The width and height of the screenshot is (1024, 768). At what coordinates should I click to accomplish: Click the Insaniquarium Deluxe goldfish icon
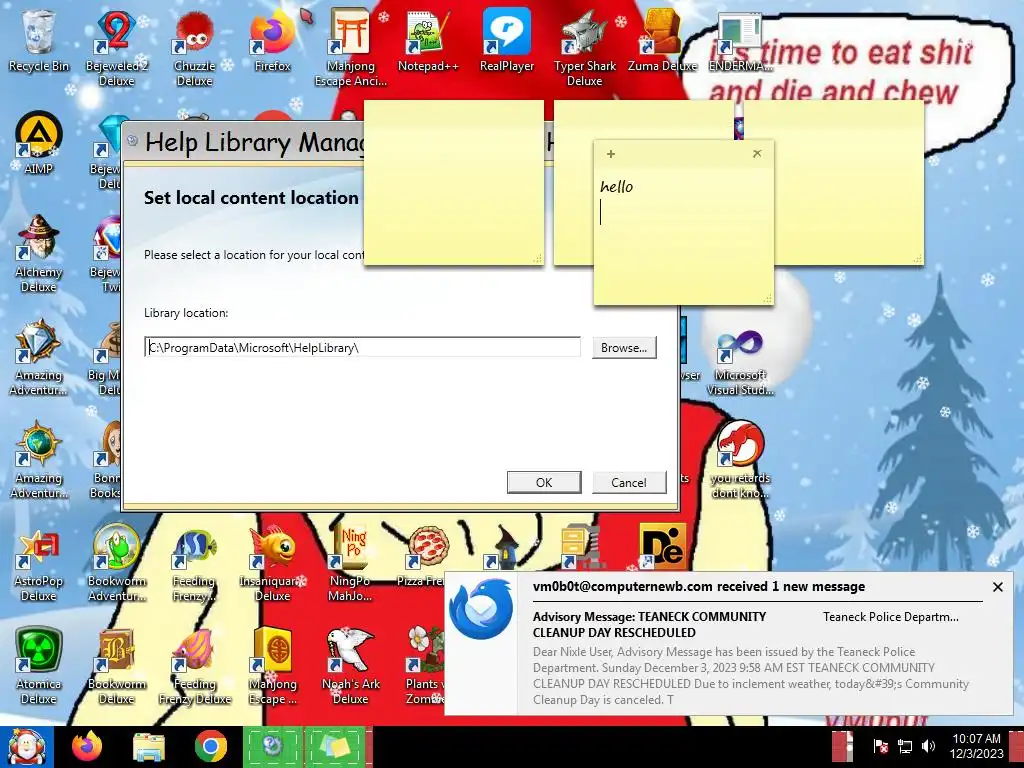(272, 563)
